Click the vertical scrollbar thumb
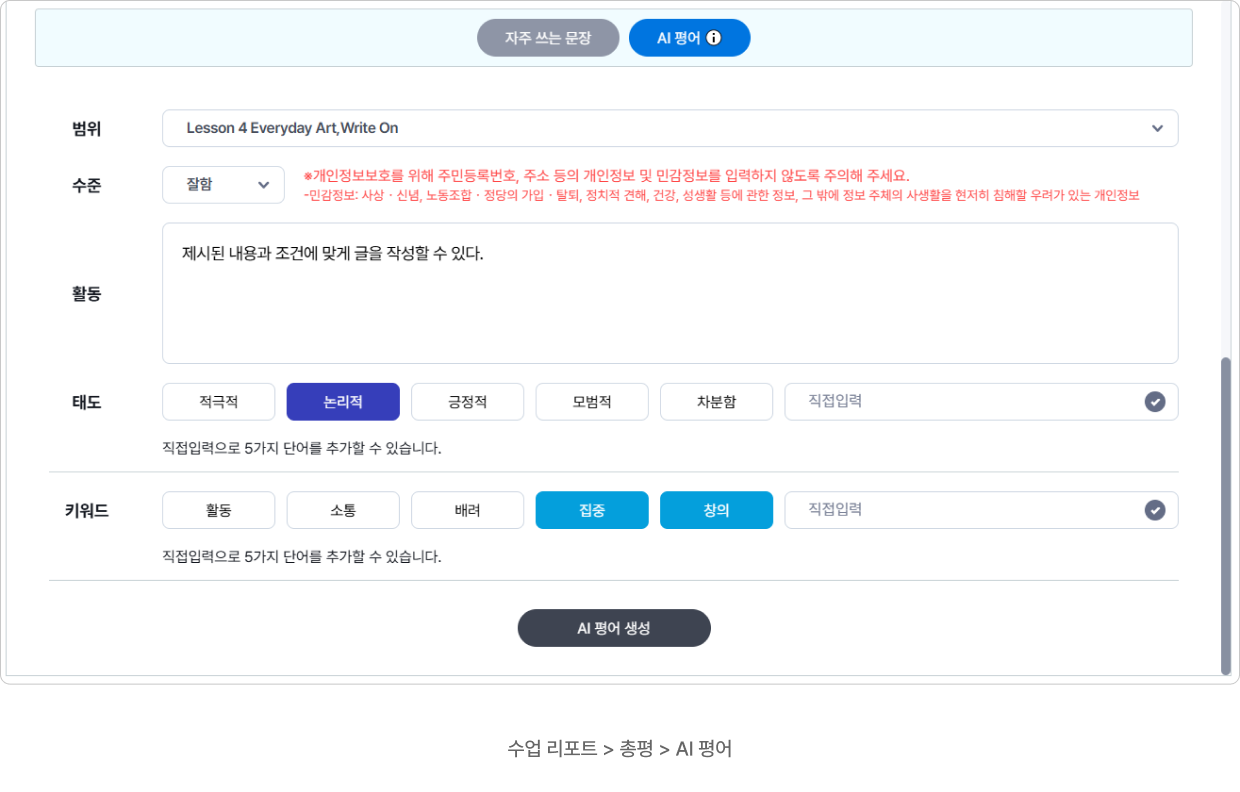Viewport: 1240px width, 792px height. tap(1226, 515)
